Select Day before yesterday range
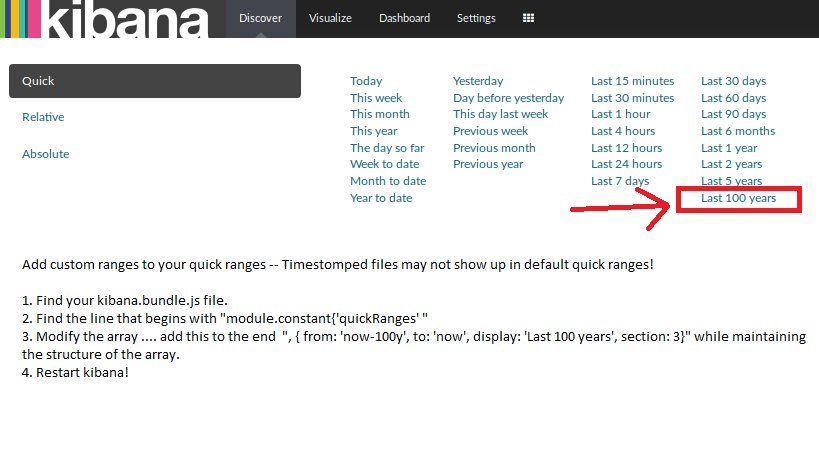Viewport: 819px width, 469px height. (x=509, y=98)
